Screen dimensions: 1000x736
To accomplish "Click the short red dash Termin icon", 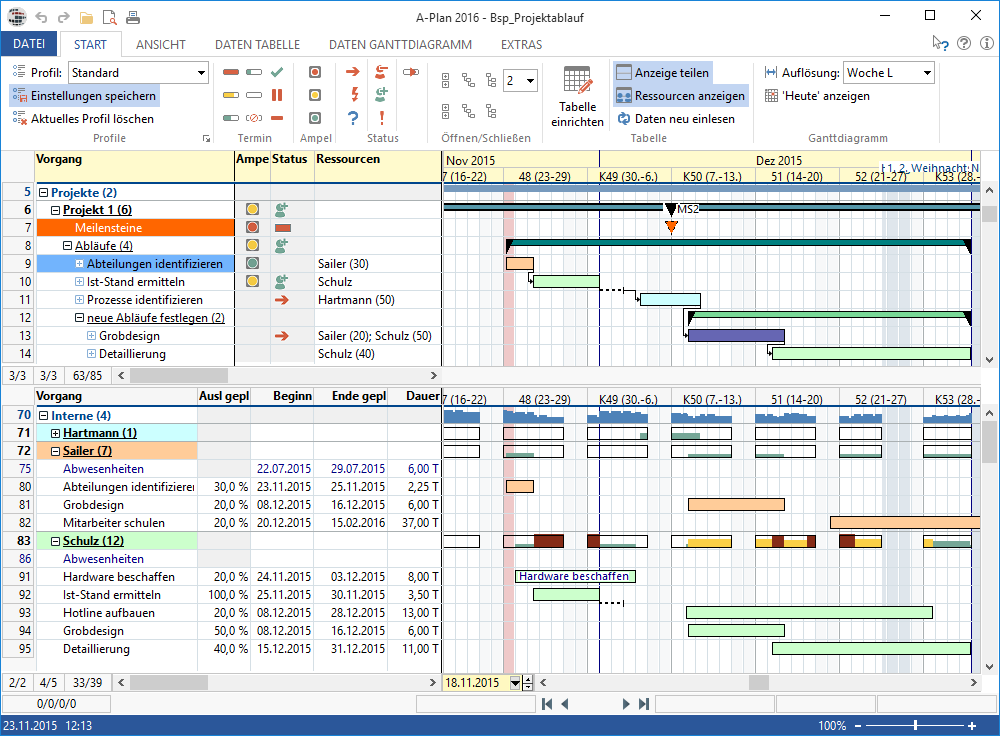I will tap(277, 118).
